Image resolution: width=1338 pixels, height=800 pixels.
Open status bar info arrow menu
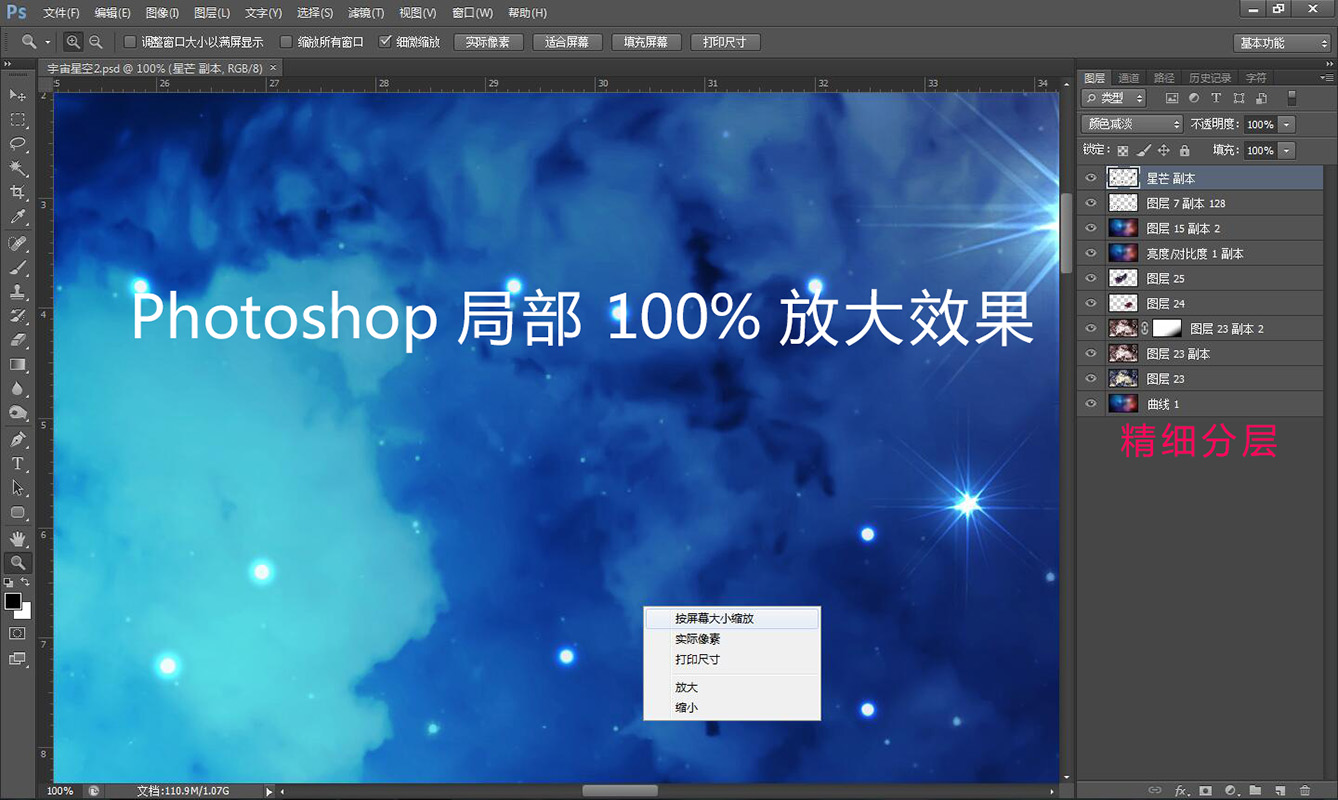[x=269, y=791]
